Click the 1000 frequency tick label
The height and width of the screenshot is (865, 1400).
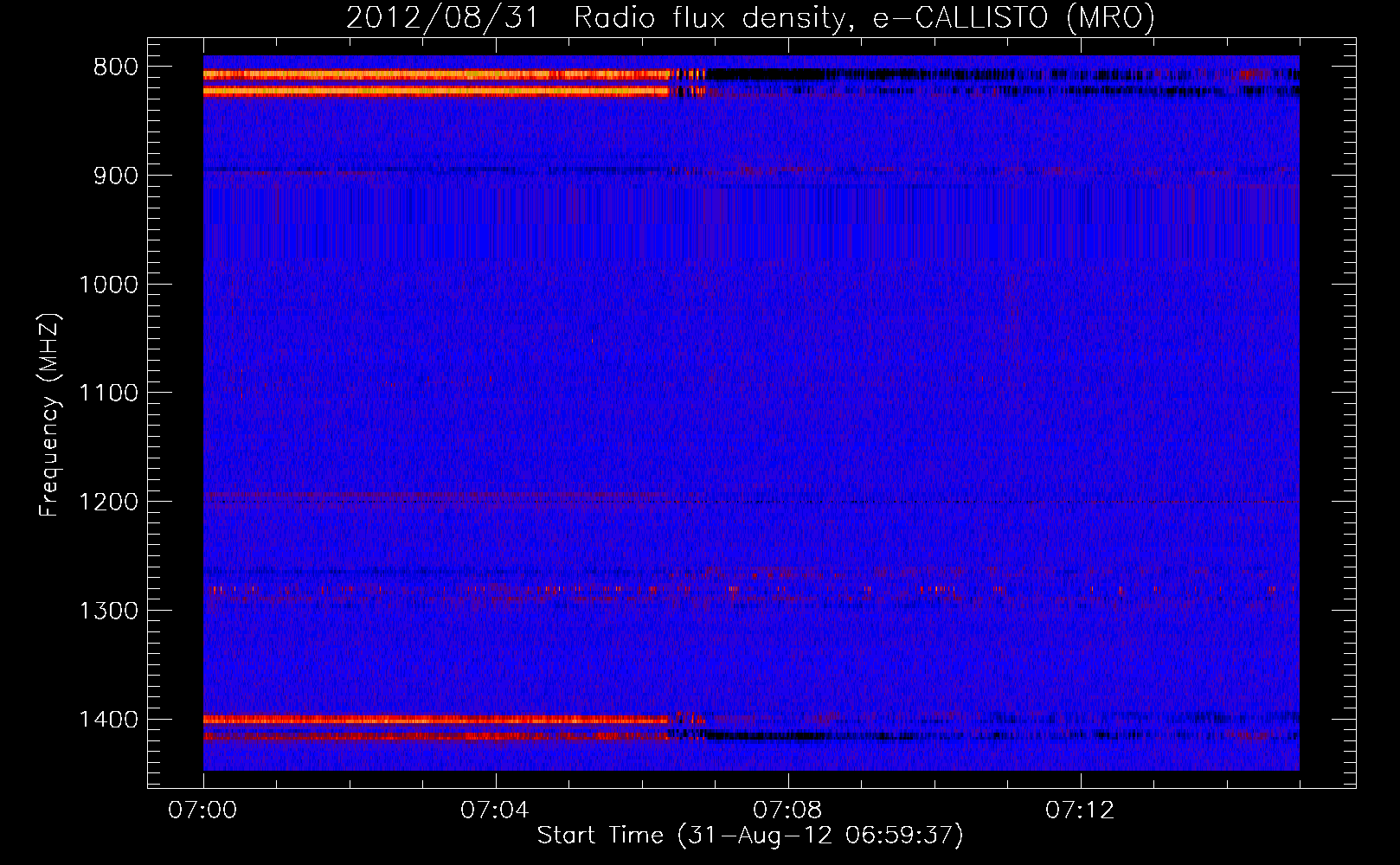click(x=108, y=285)
